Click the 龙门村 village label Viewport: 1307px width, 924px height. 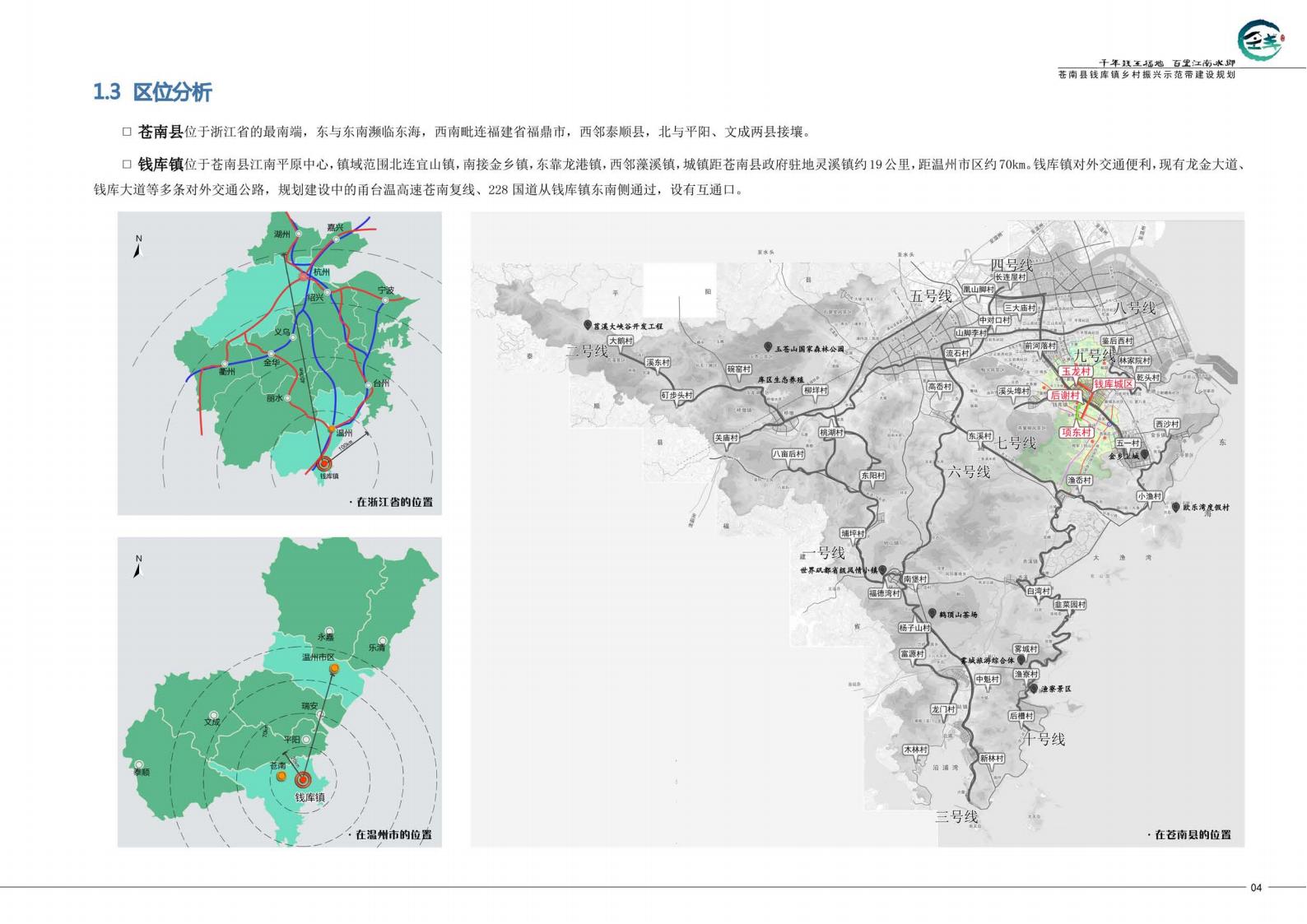(x=943, y=709)
